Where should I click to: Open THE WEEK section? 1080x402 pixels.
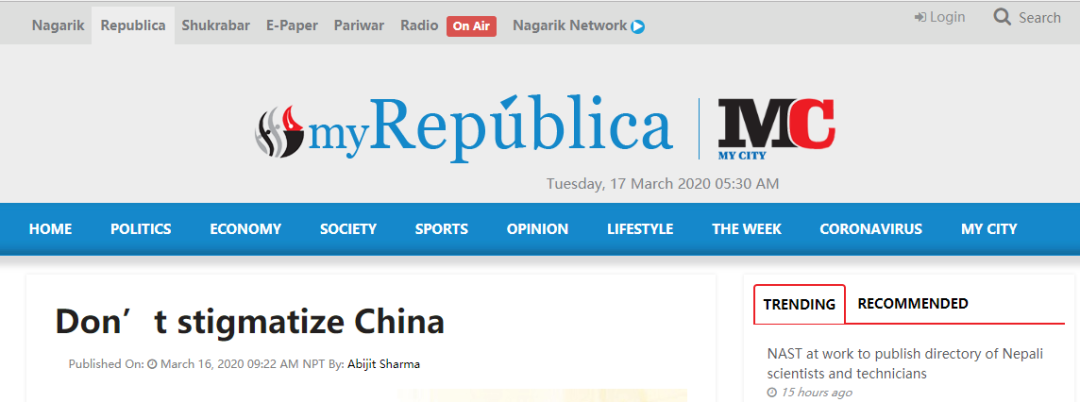pyautogui.click(x=747, y=229)
